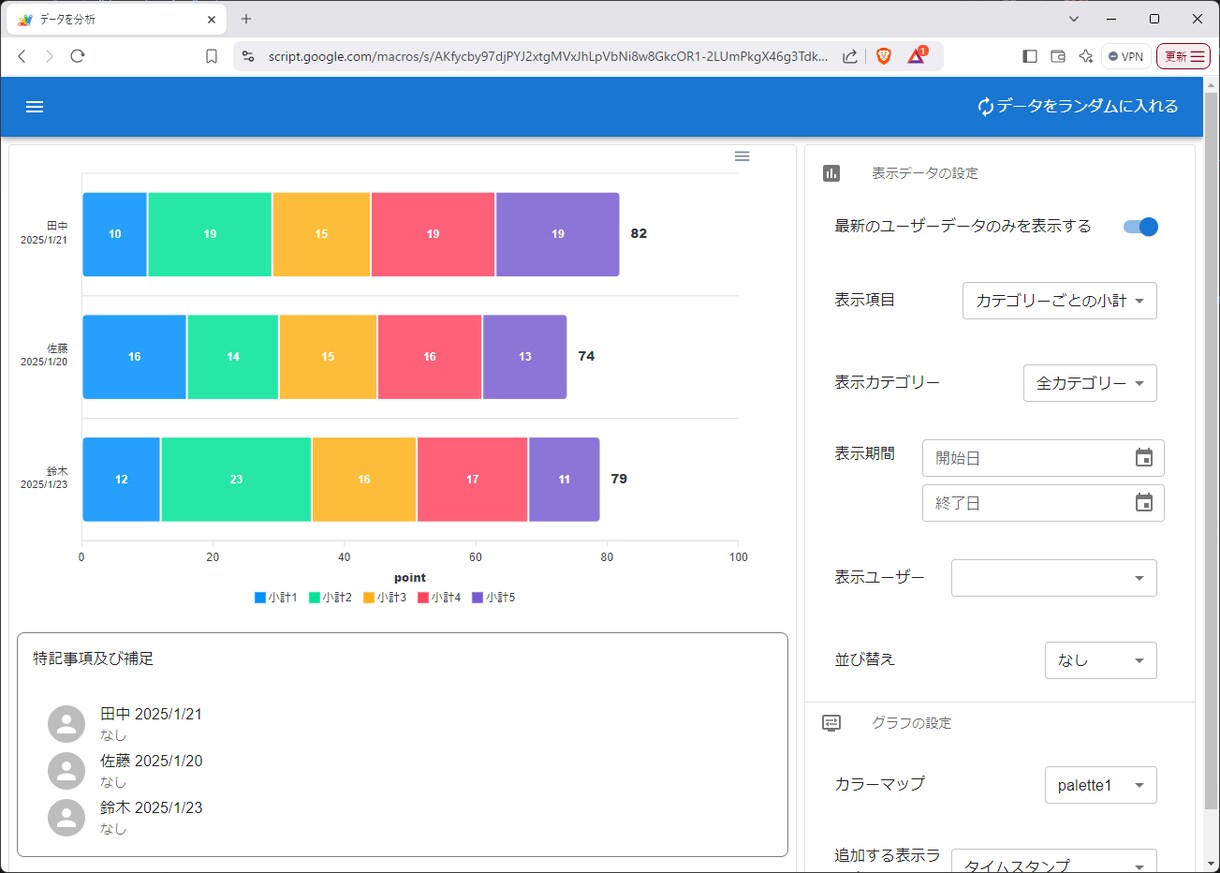Click the 更新 update button
1220x873 pixels.
(1183, 57)
